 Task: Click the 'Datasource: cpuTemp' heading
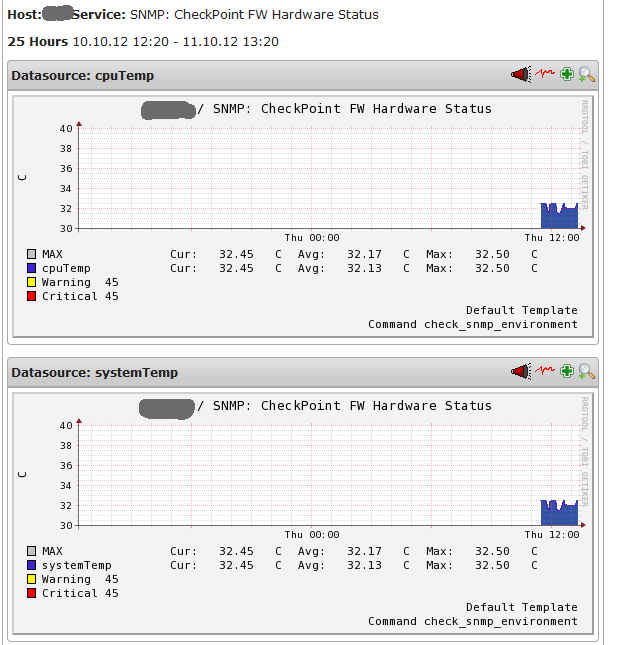pyautogui.click(x=83, y=76)
